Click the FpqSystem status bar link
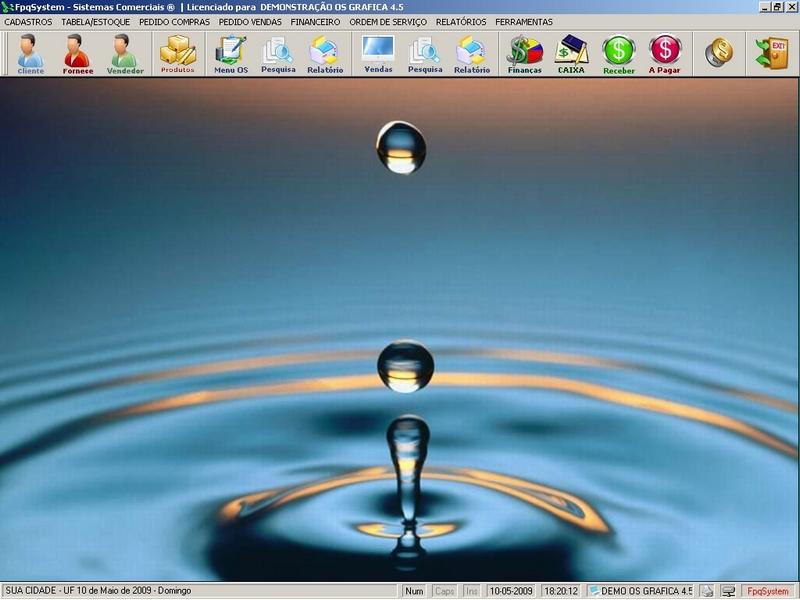This screenshot has height=600, width=800. pos(768,591)
